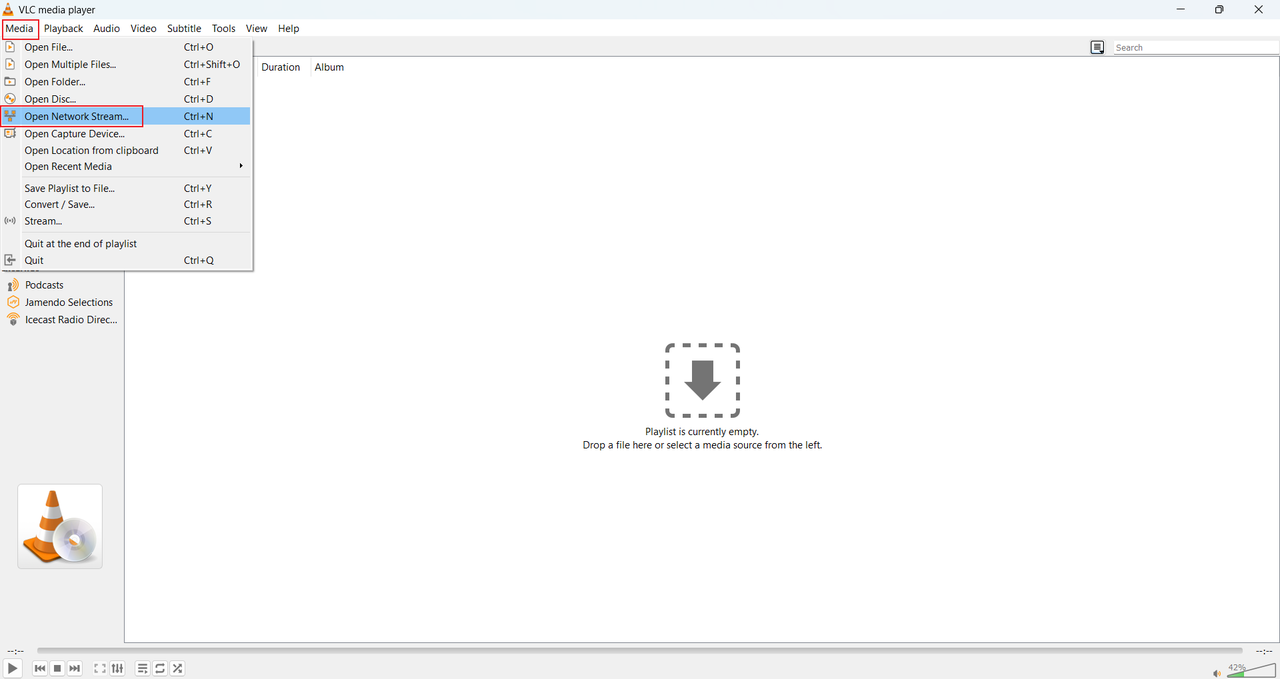Mute audio via speaker icon
1280x679 pixels.
1217,673
